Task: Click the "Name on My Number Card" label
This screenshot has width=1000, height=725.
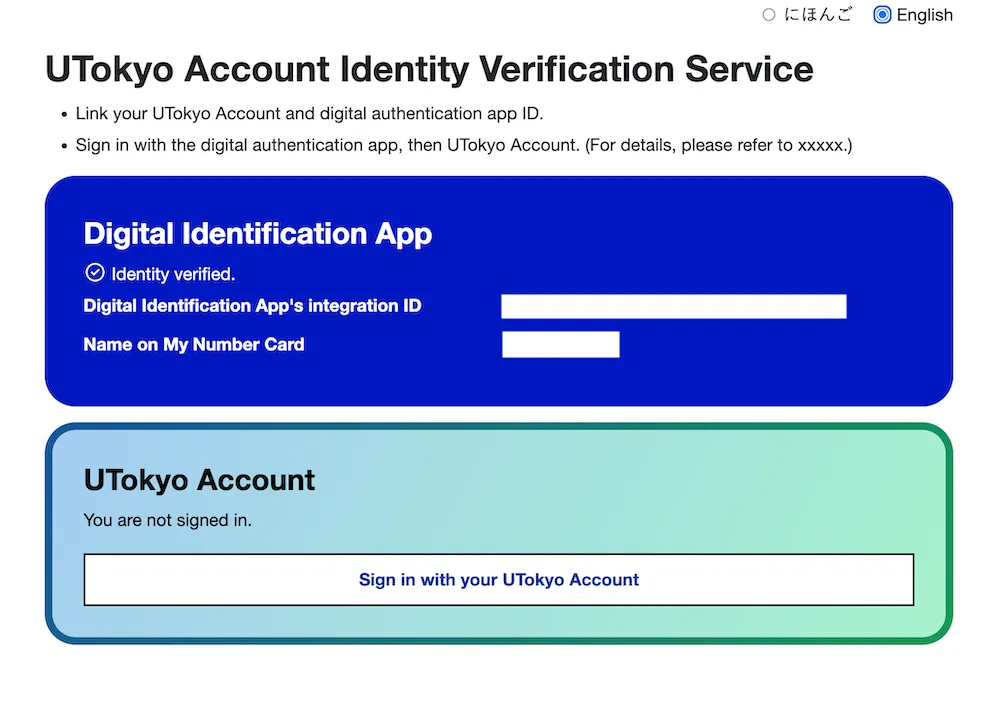Action: tap(194, 344)
